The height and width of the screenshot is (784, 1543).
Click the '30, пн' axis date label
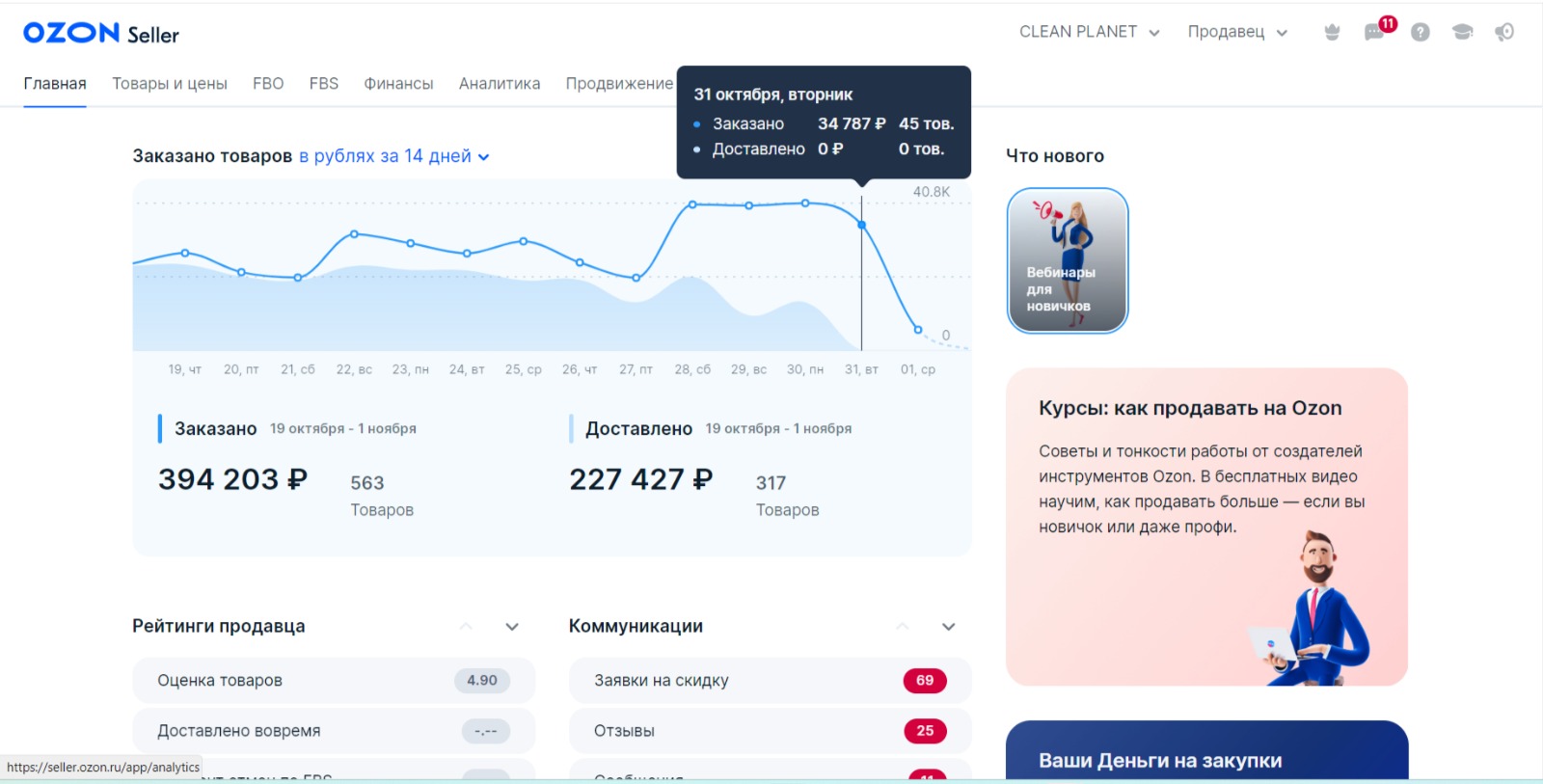tap(805, 369)
